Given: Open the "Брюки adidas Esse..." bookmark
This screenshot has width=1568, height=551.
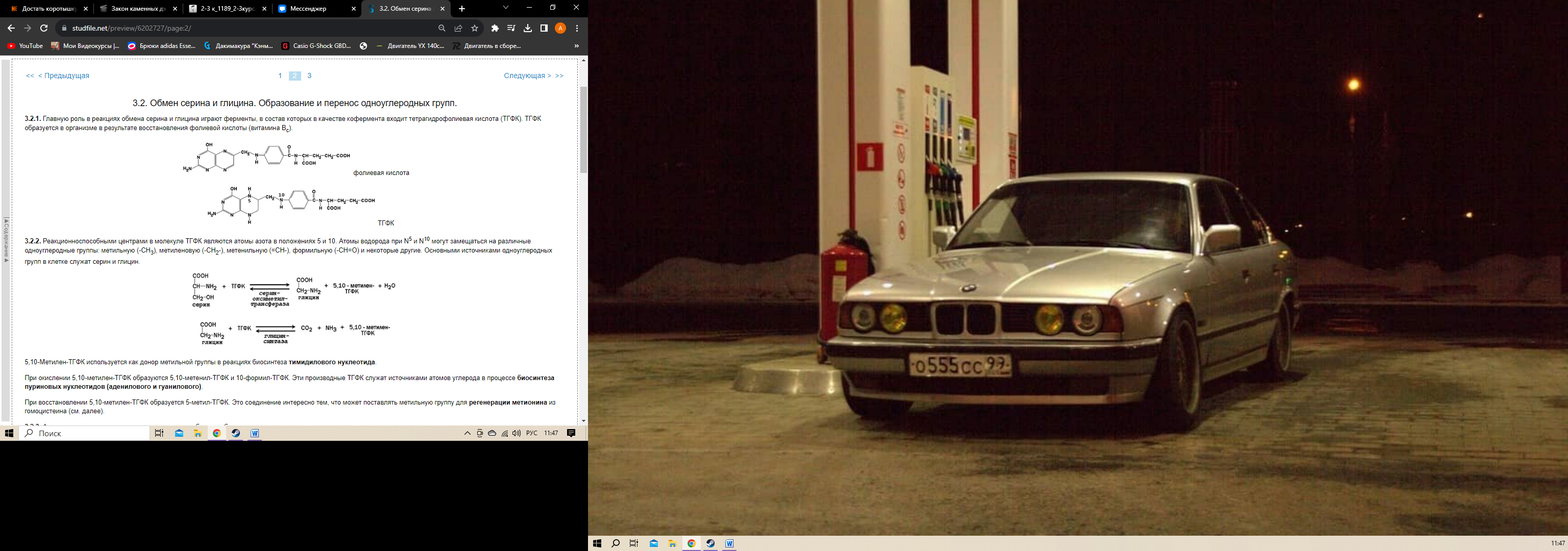Looking at the screenshot, I should coord(162,45).
